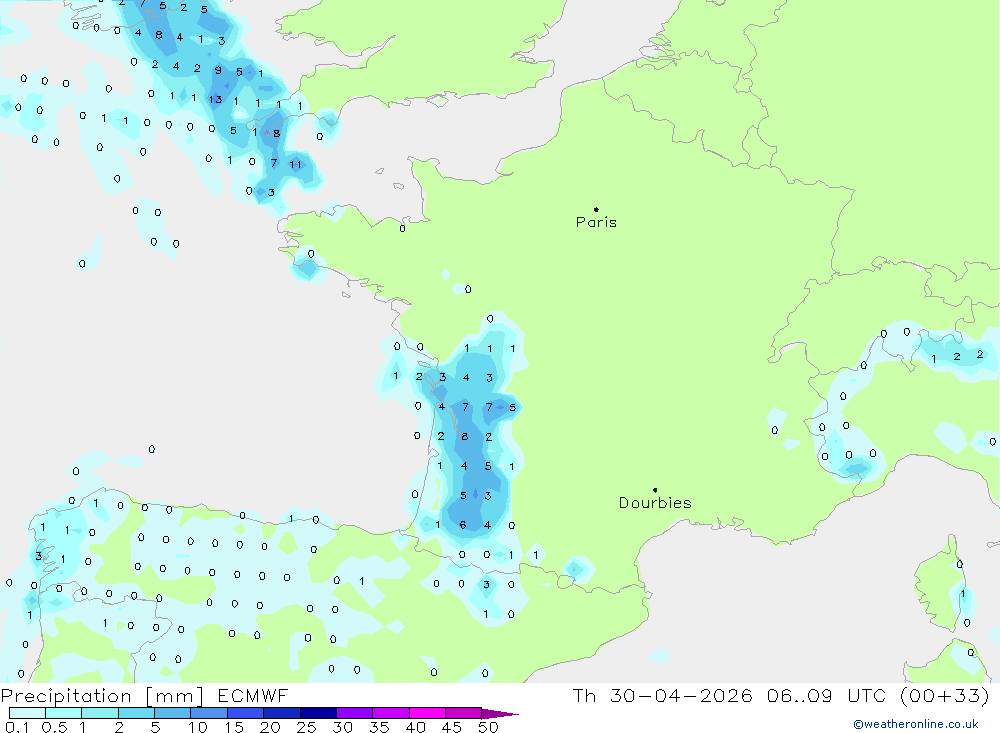Select the palest cyan 0.1–0.5 legend swatch
Image resolution: width=1000 pixels, height=733 pixels.
click(x=27, y=713)
